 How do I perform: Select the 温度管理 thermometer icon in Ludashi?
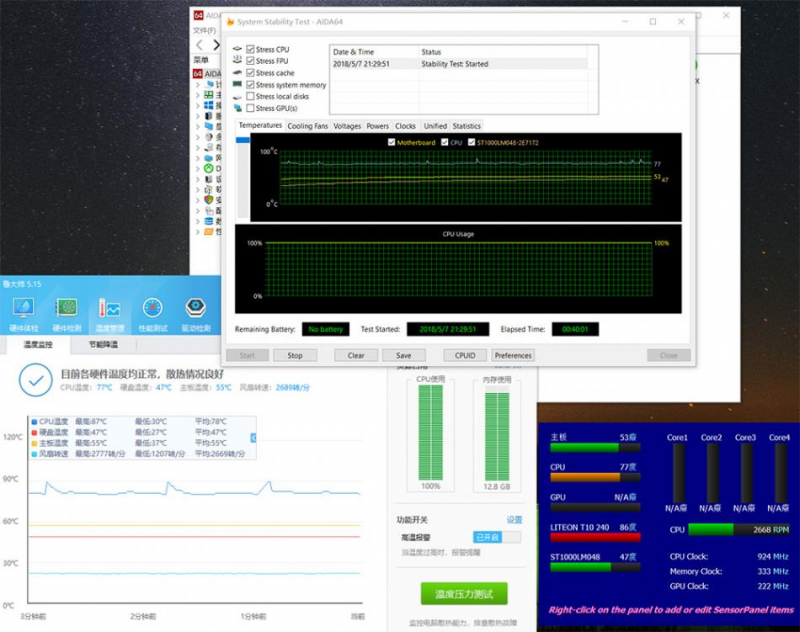[x=110, y=314]
